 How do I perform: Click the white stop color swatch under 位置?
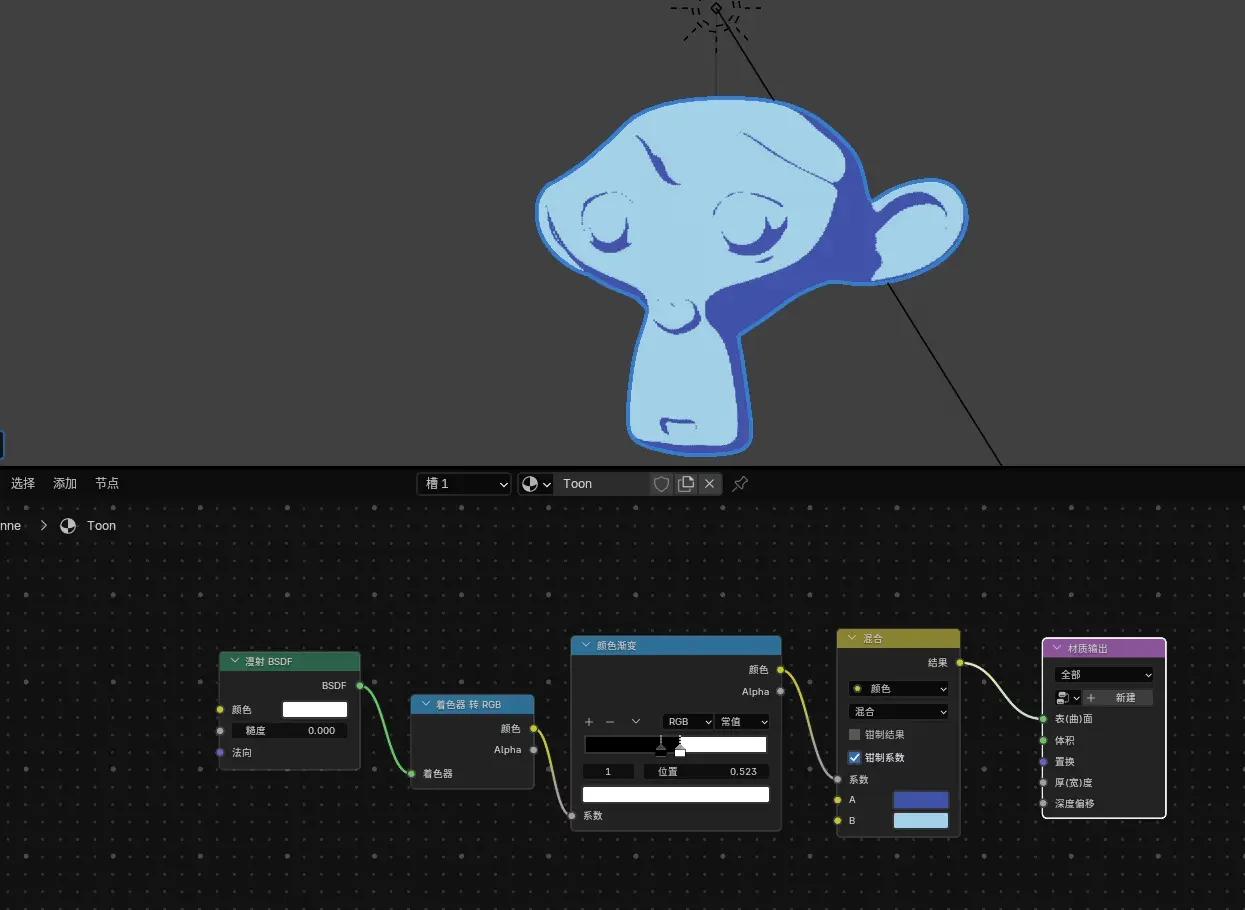click(676, 795)
